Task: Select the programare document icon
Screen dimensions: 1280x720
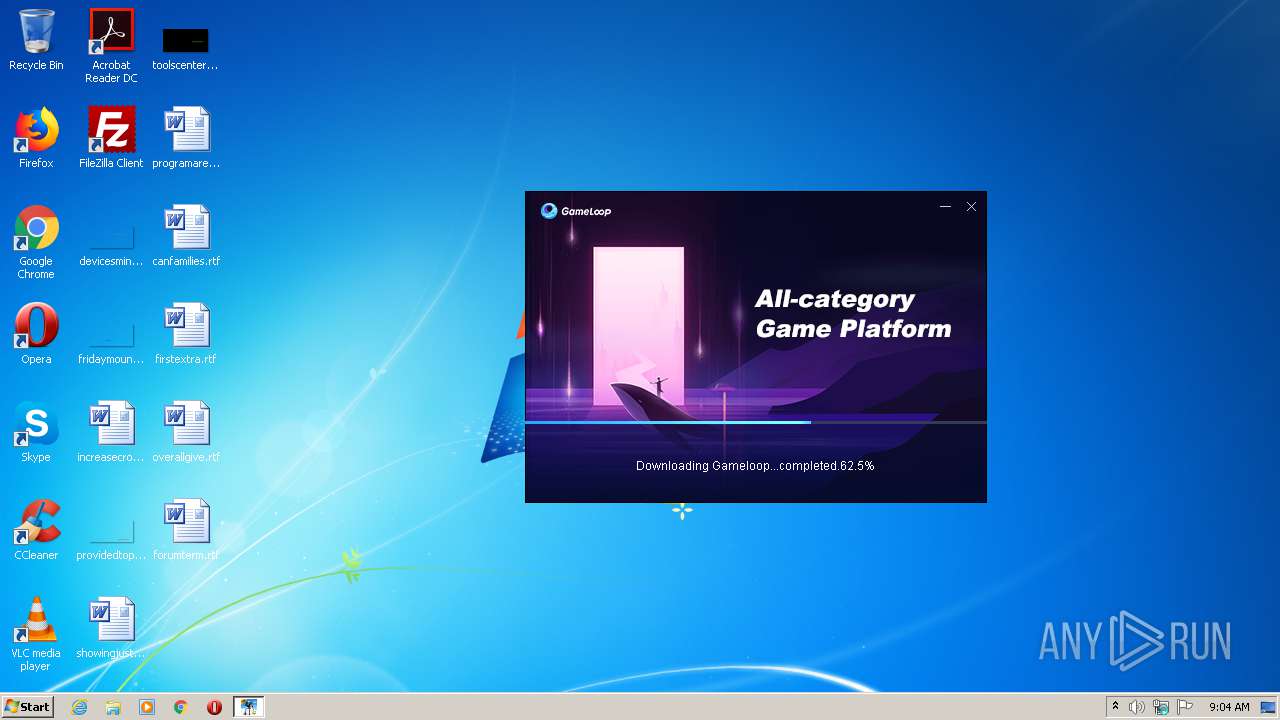Action: 186,138
